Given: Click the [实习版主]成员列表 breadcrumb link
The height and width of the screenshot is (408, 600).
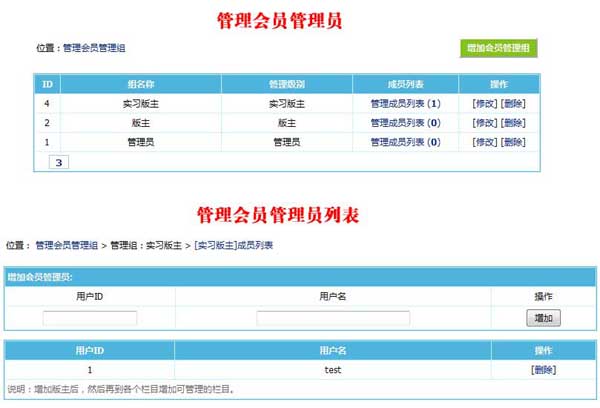Looking at the screenshot, I should pos(233,245).
